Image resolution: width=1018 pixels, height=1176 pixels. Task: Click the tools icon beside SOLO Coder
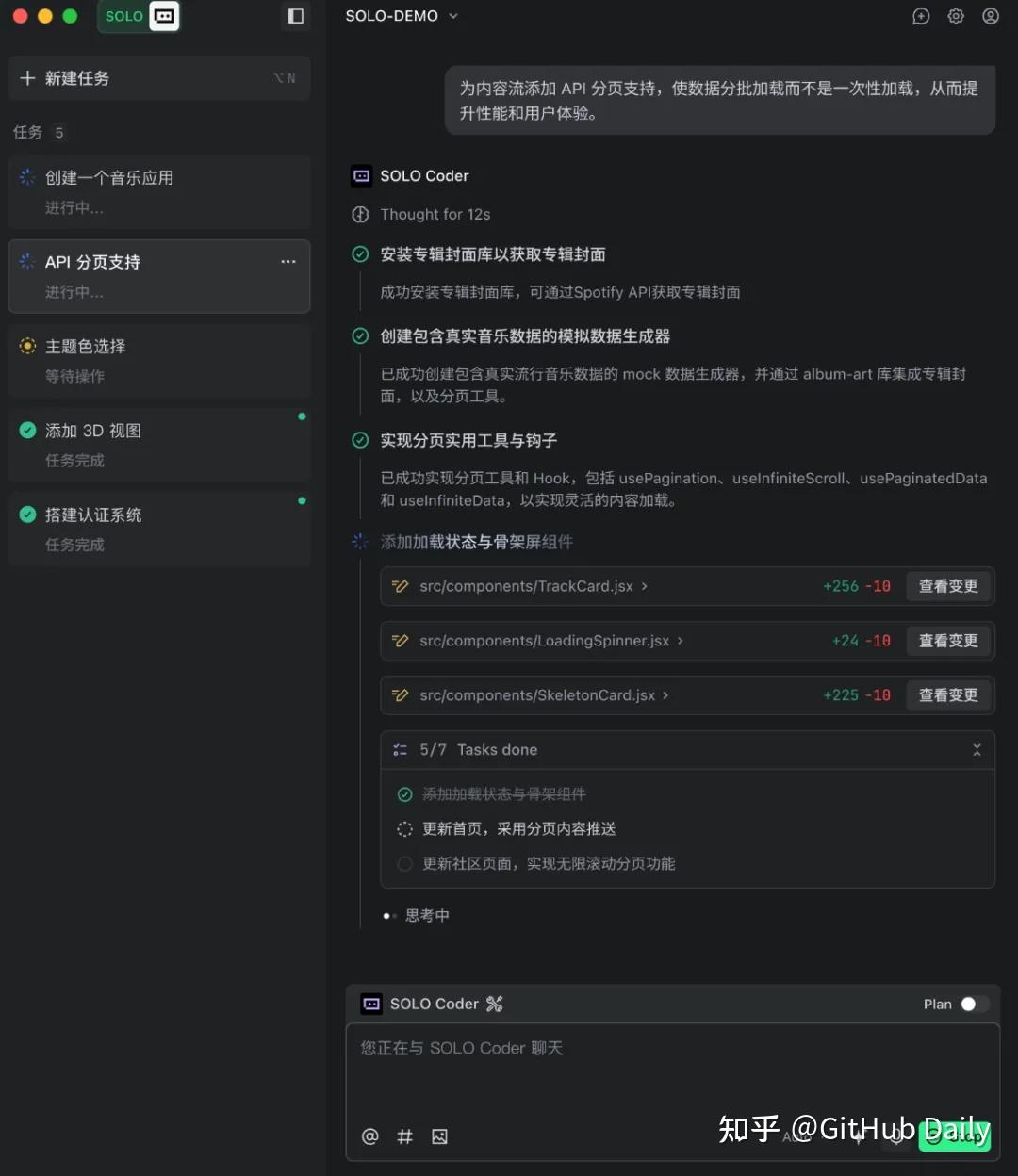click(495, 1004)
